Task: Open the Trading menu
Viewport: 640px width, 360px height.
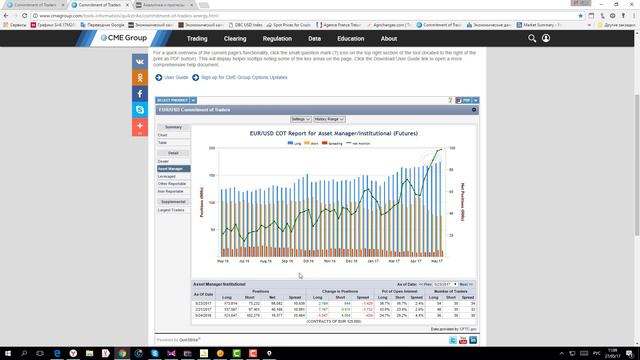Action: click(x=197, y=39)
